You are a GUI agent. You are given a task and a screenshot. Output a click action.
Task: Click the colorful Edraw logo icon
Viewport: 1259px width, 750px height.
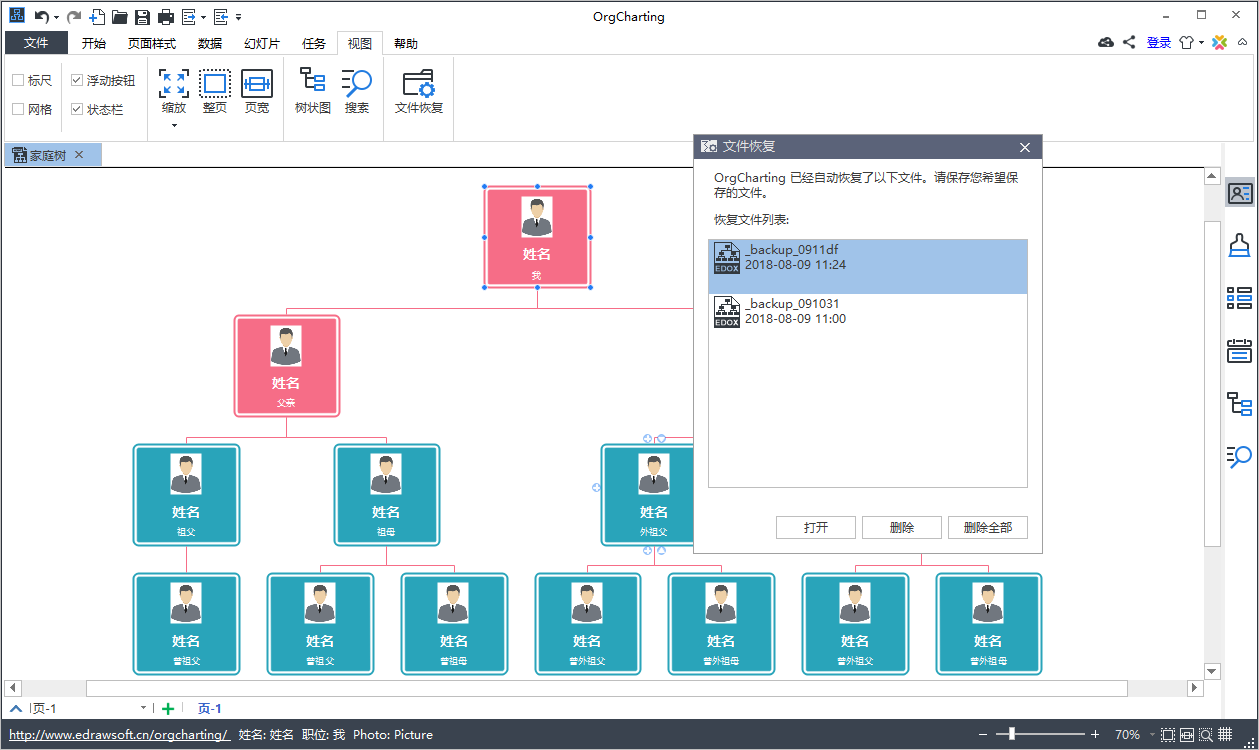1219,42
